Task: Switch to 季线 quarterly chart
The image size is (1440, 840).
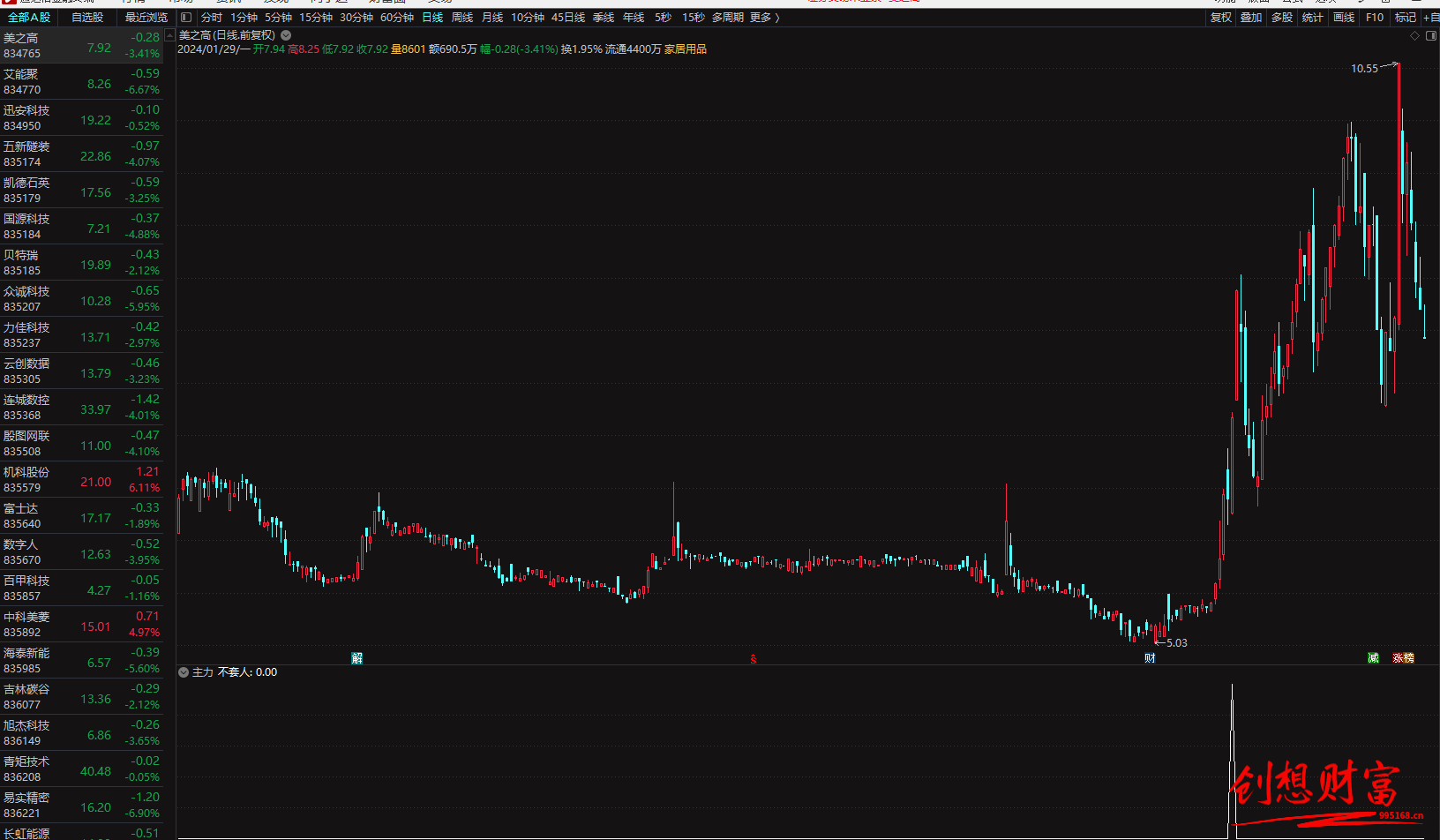Action: click(x=604, y=17)
